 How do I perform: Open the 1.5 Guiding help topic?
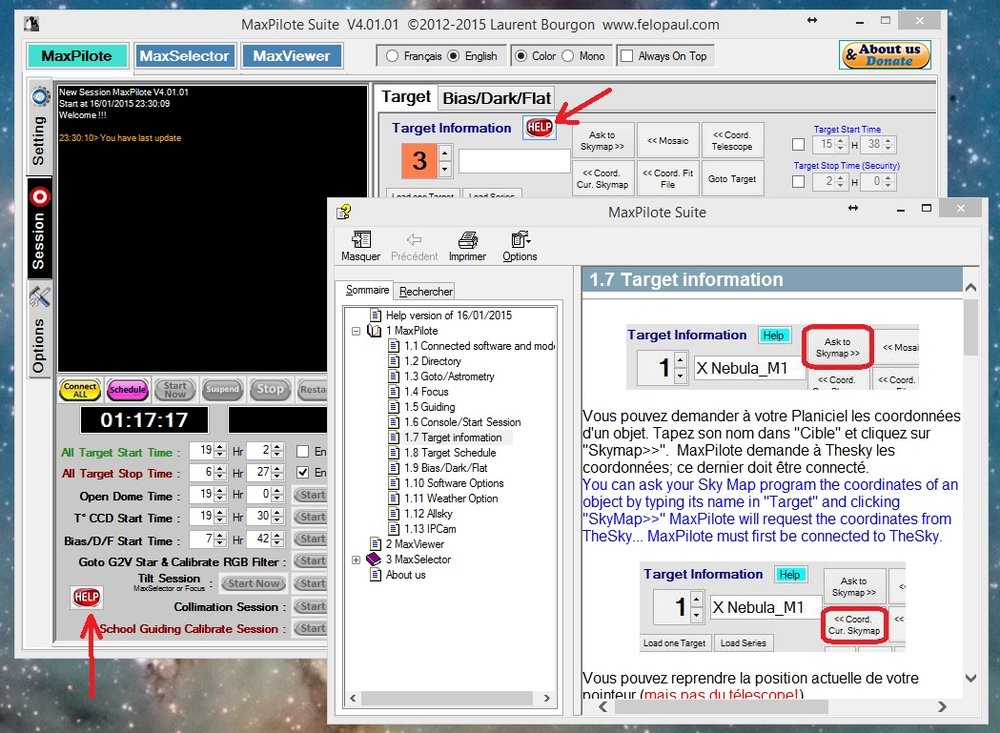(430, 406)
